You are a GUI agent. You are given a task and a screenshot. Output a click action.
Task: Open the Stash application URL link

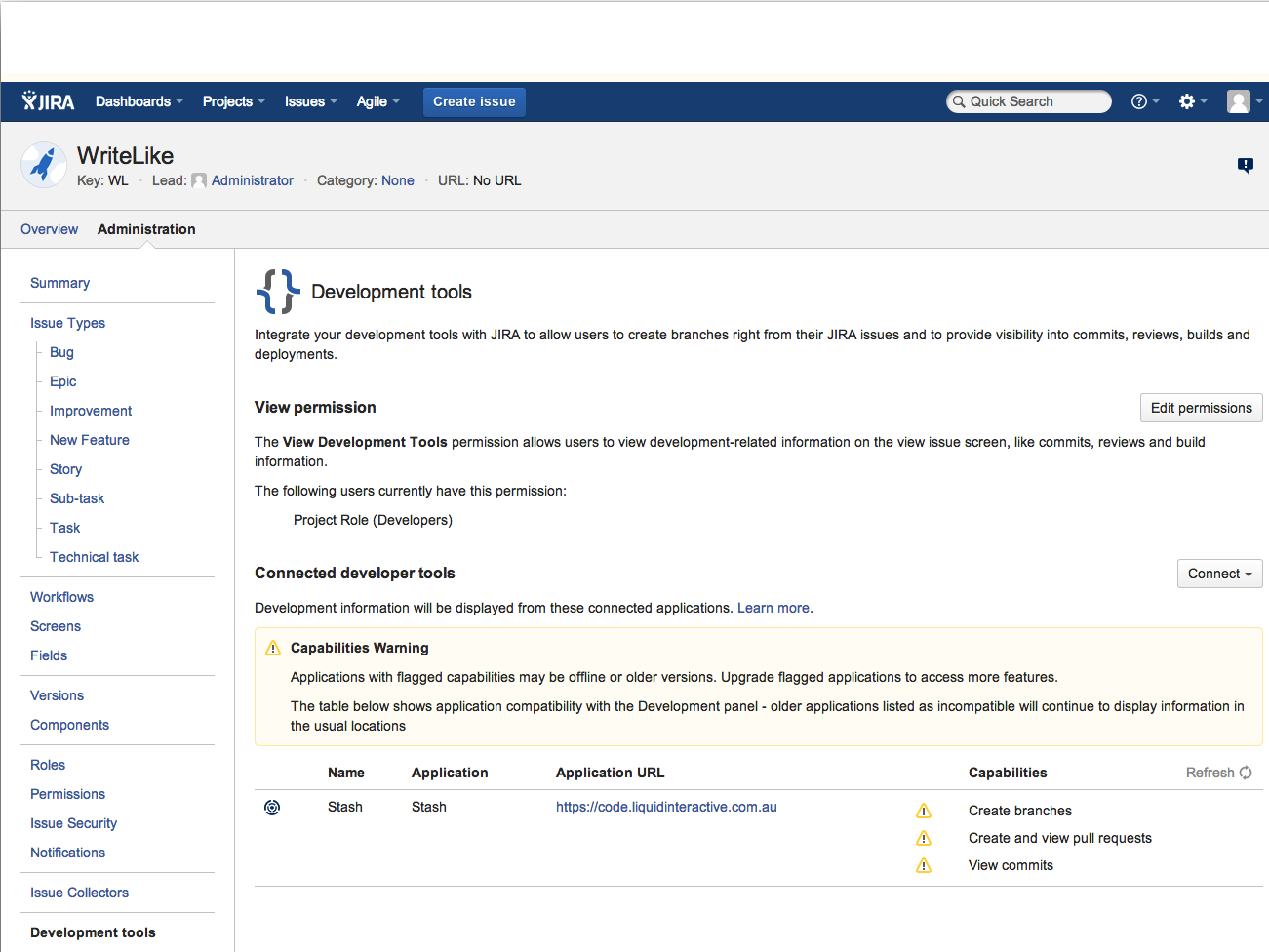coord(666,807)
